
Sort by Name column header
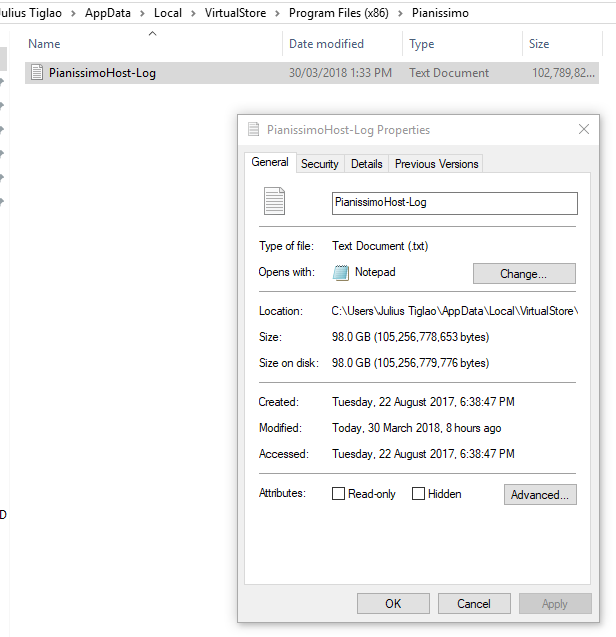click(44, 44)
